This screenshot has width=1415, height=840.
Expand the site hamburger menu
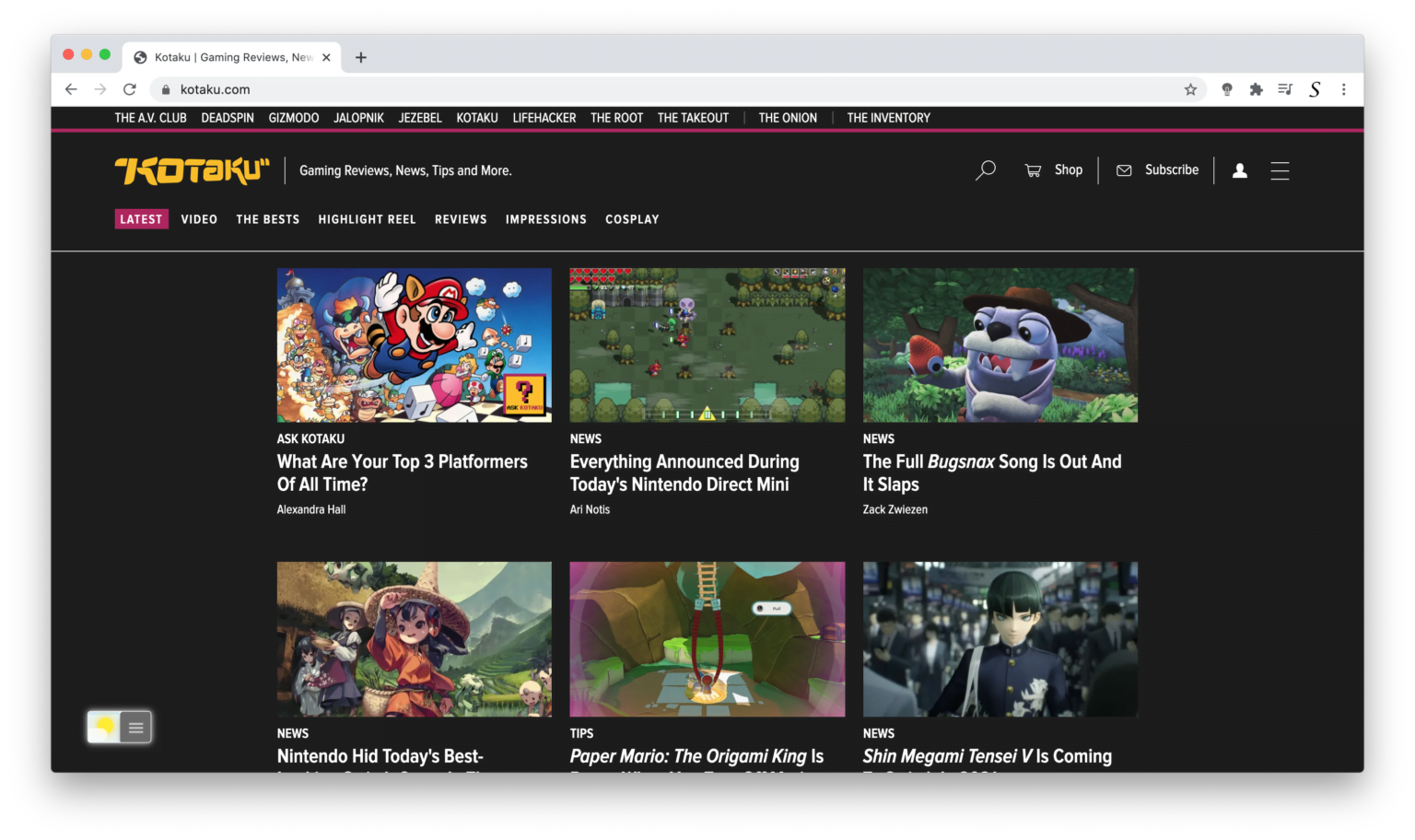[x=1280, y=170]
